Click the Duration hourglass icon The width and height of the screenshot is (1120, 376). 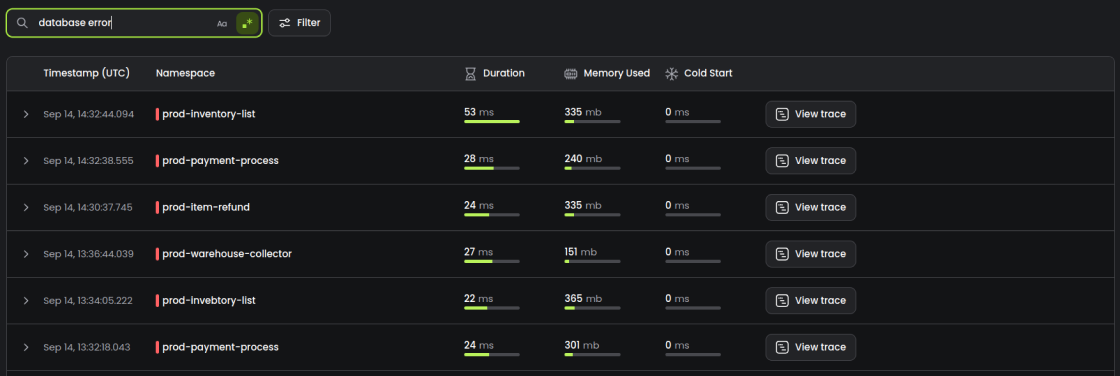(470, 73)
